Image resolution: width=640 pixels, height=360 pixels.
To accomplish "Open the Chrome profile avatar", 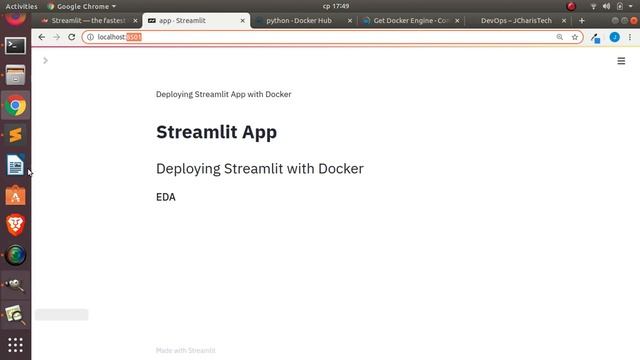I will click(614, 37).
